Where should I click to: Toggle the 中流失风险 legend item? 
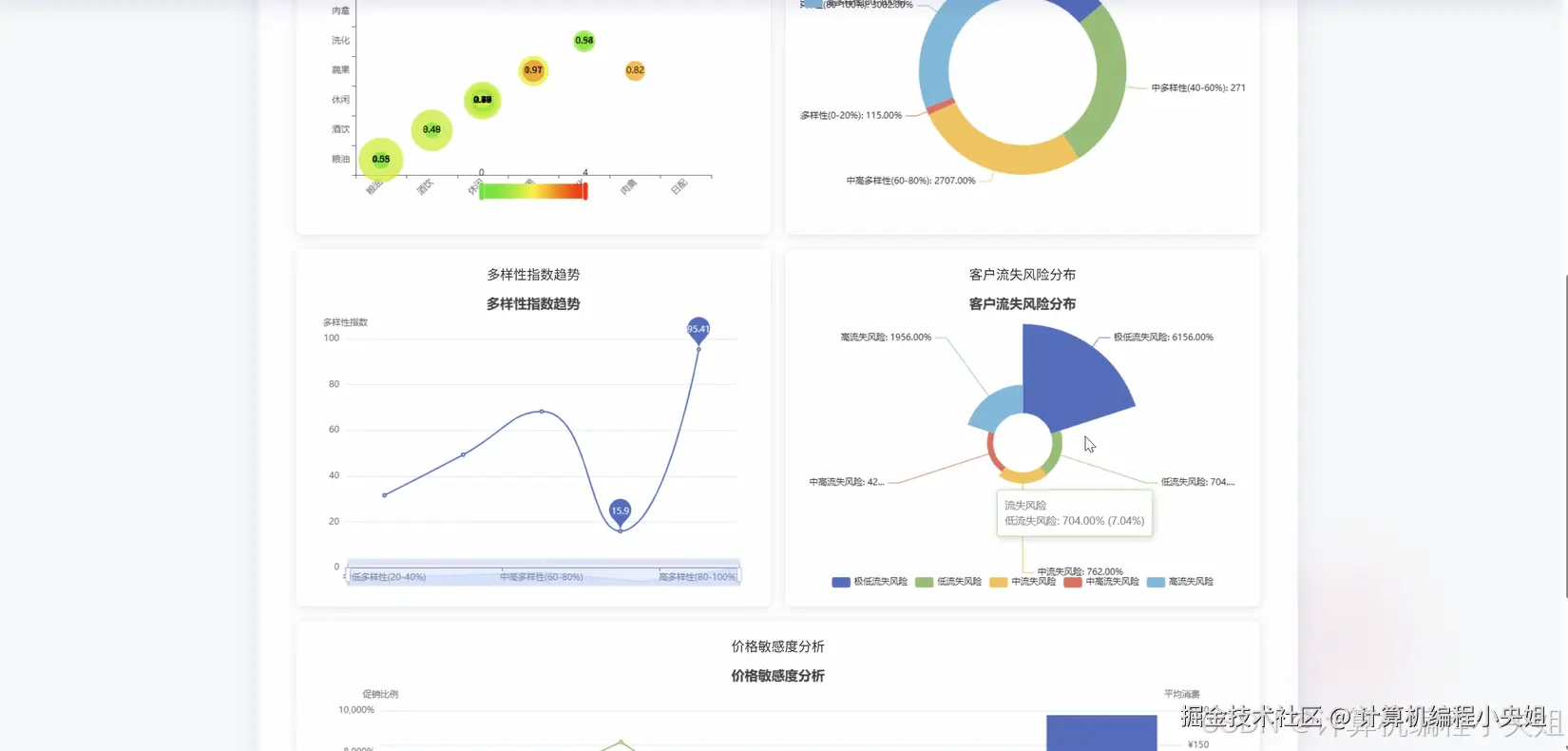pos(1023,582)
